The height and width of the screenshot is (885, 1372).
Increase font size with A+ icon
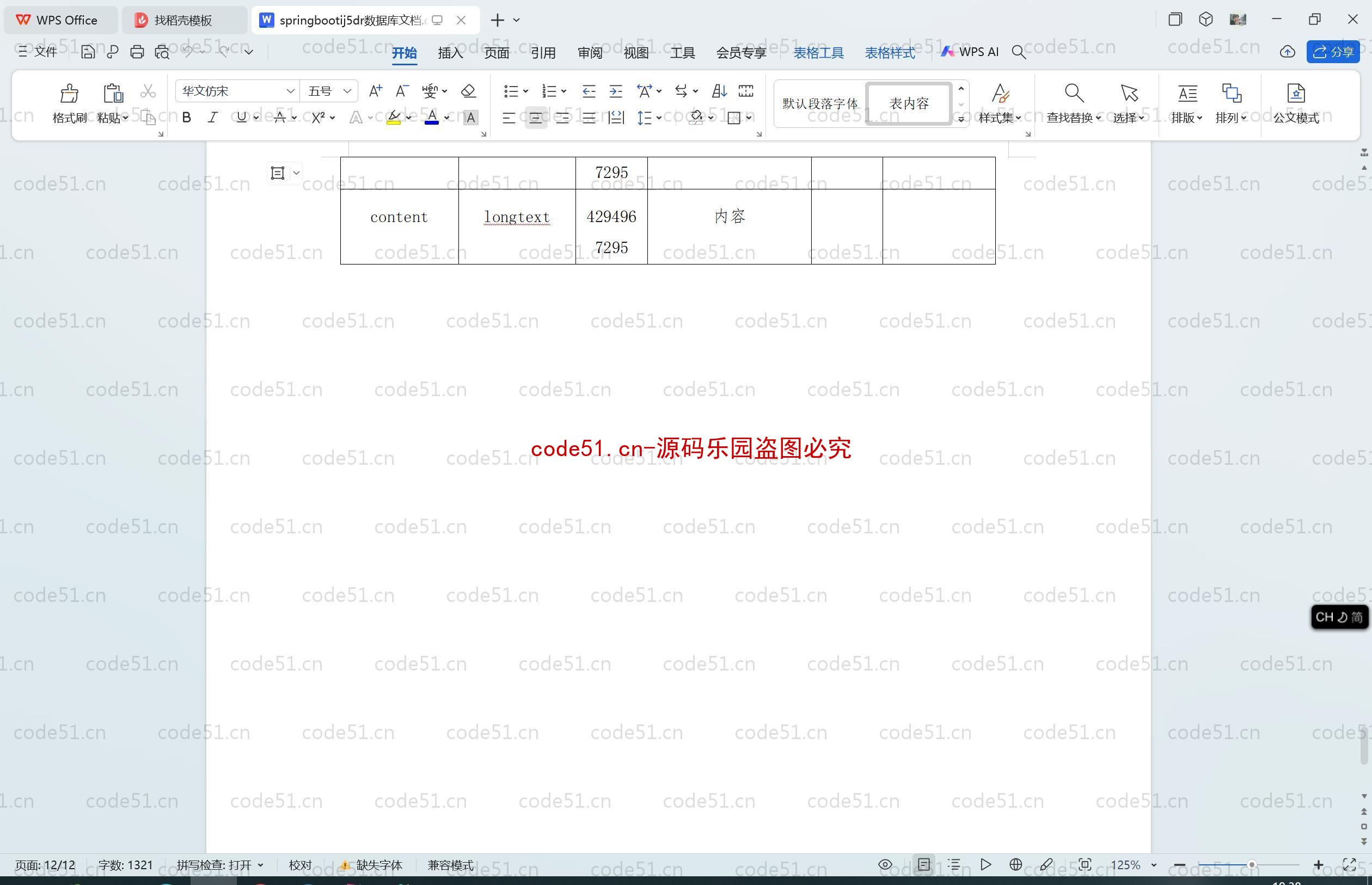375,91
